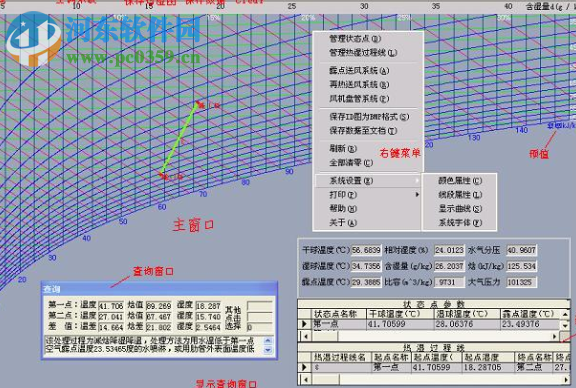The width and height of the screenshot is (576, 388).
Task: Click left arrow of 热湿过程线 horizontal scrollbar
Action: [x=305, y=379]
